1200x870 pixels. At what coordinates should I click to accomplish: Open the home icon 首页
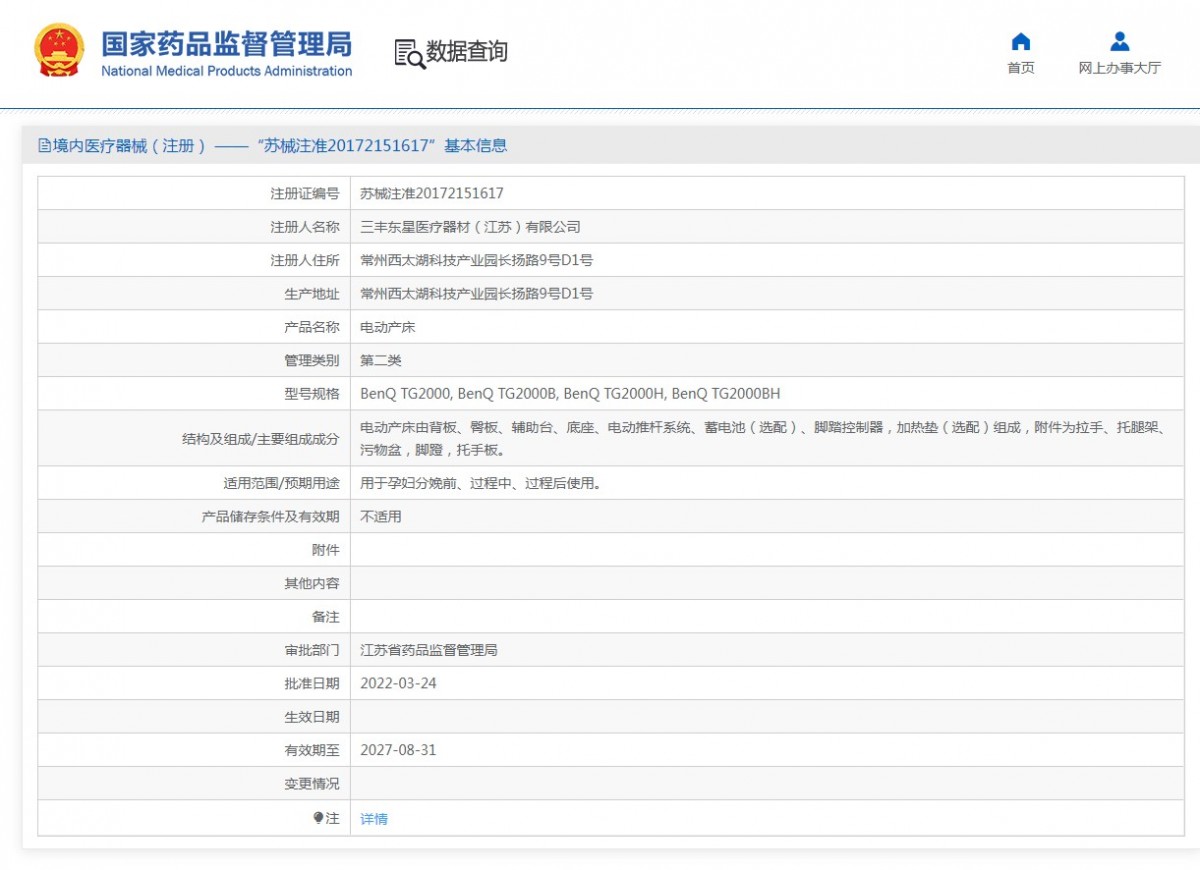[1021, 42]
